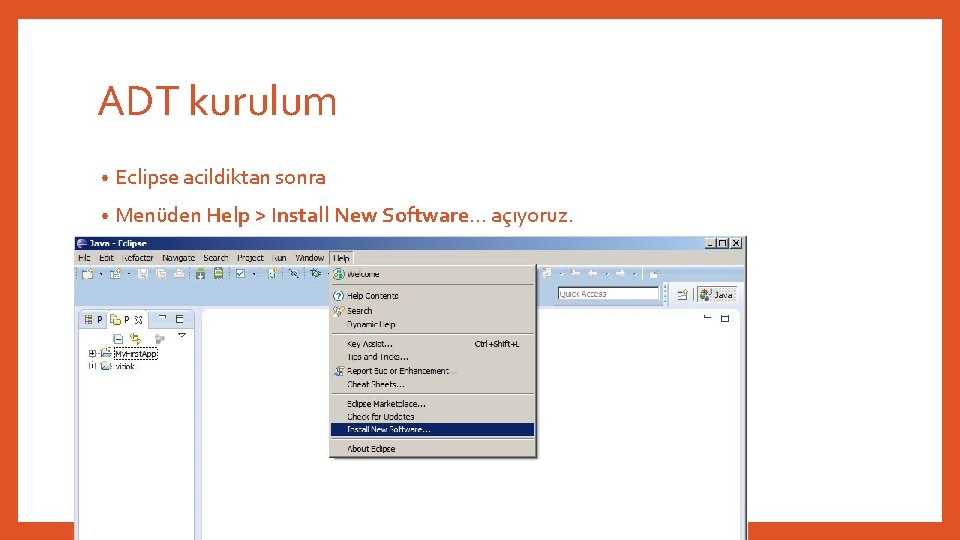Select Cheat Sheets... in the Help menu
960x540 pixels.
(x=432, y=384)
